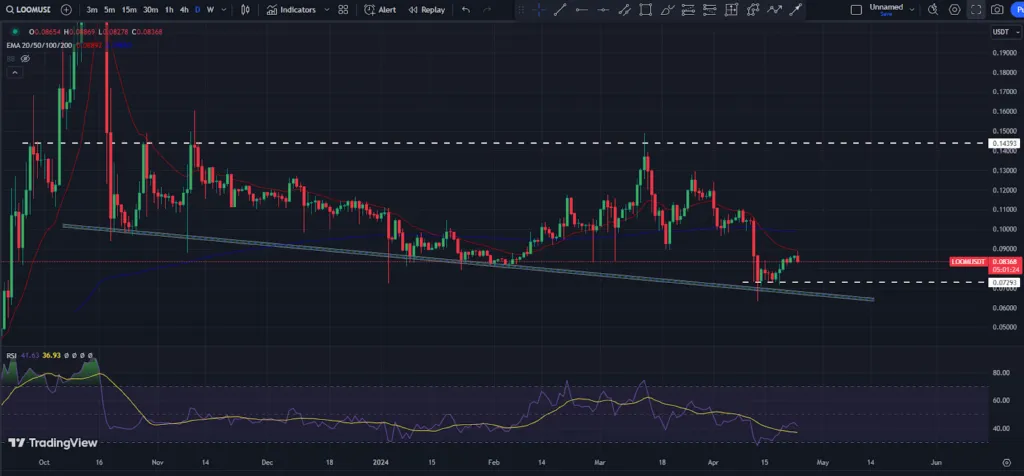Select the measure pin tool

point(795,10)
